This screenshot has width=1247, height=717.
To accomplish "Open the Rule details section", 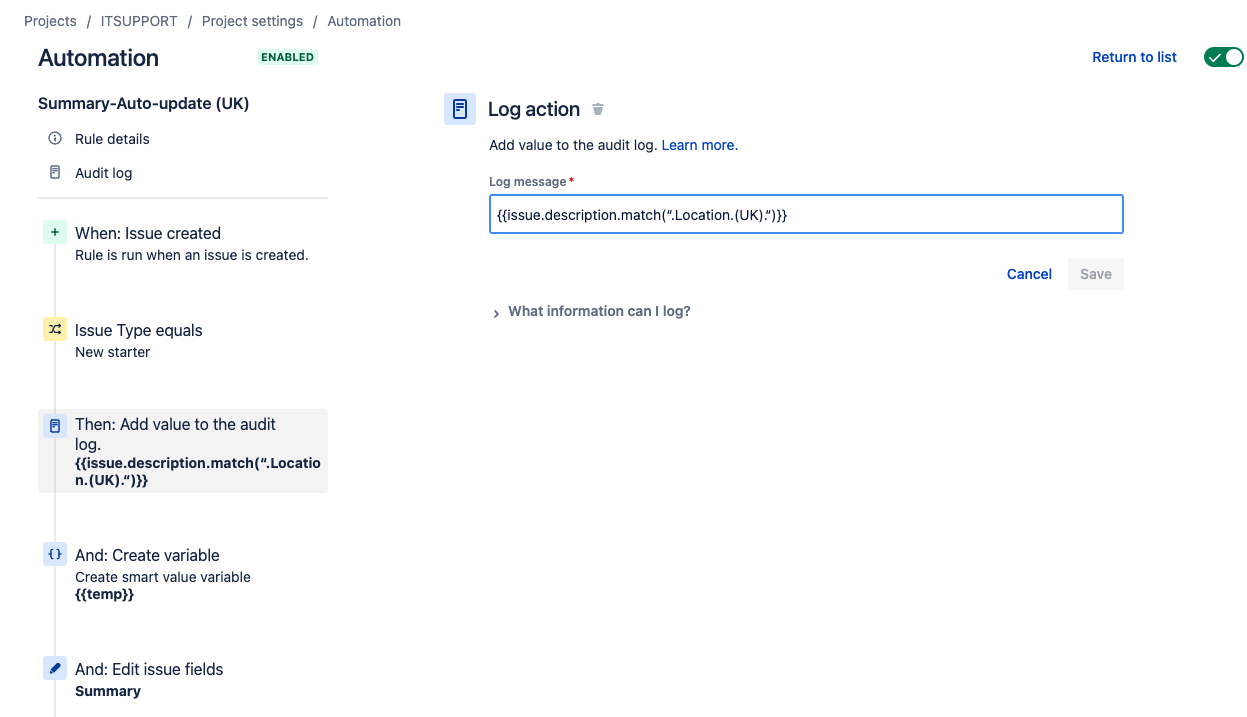I will (112, 139).
